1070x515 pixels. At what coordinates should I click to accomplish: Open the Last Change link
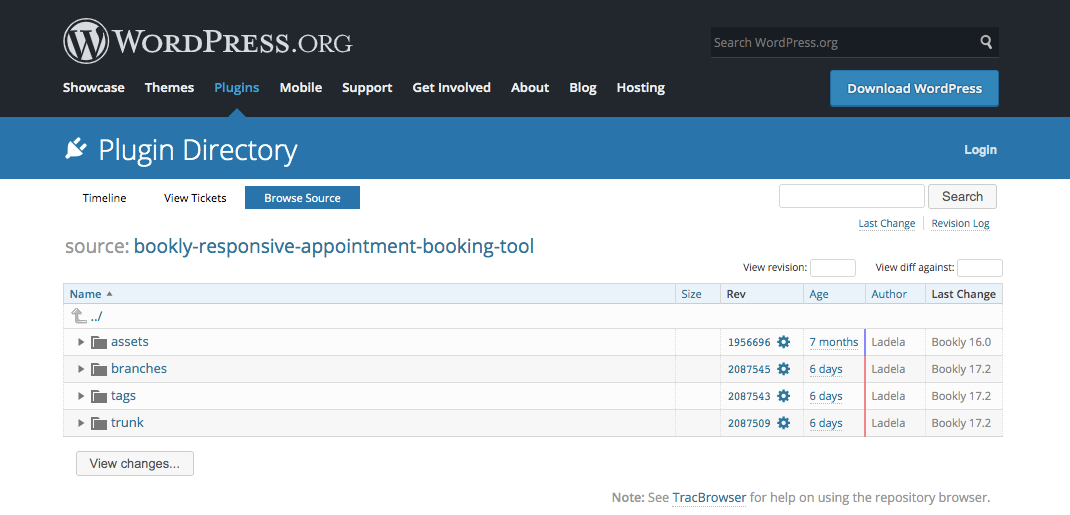[x=886, y=223]
